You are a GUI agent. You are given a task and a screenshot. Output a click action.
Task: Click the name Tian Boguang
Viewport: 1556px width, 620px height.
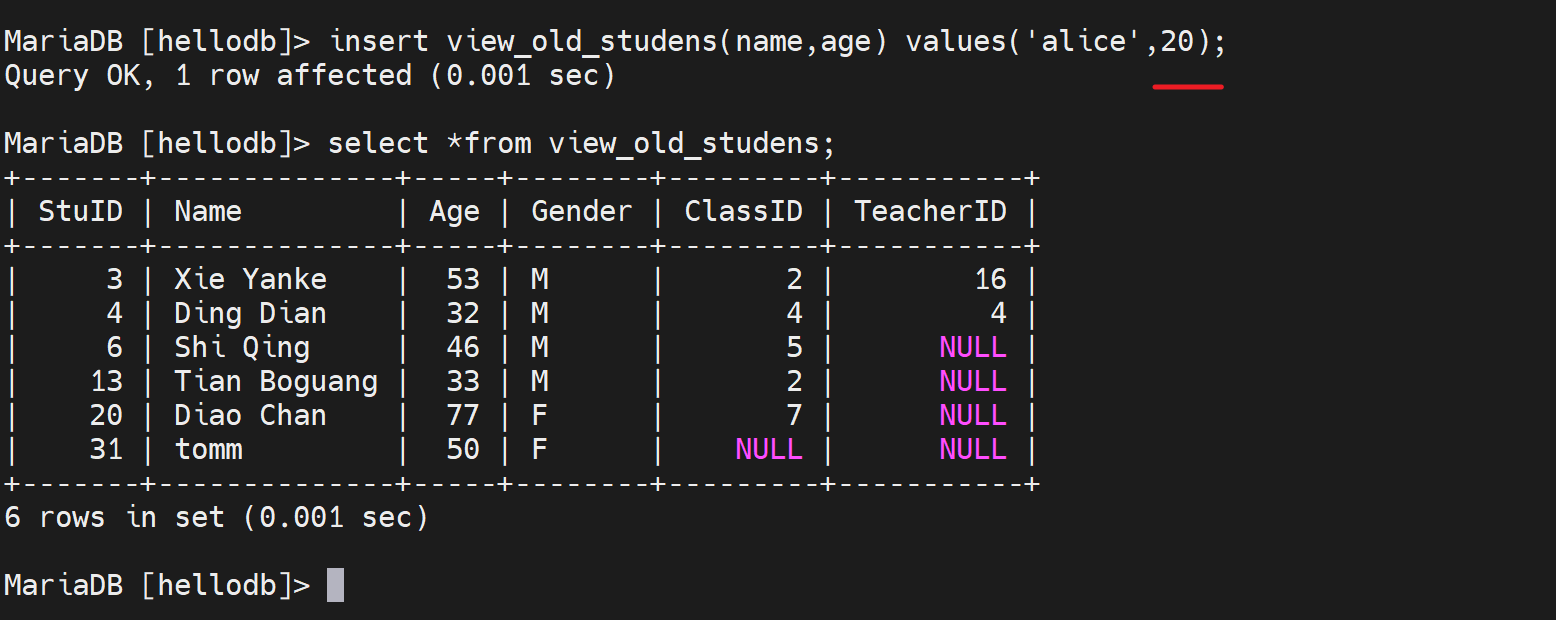[x=276, y=381]
